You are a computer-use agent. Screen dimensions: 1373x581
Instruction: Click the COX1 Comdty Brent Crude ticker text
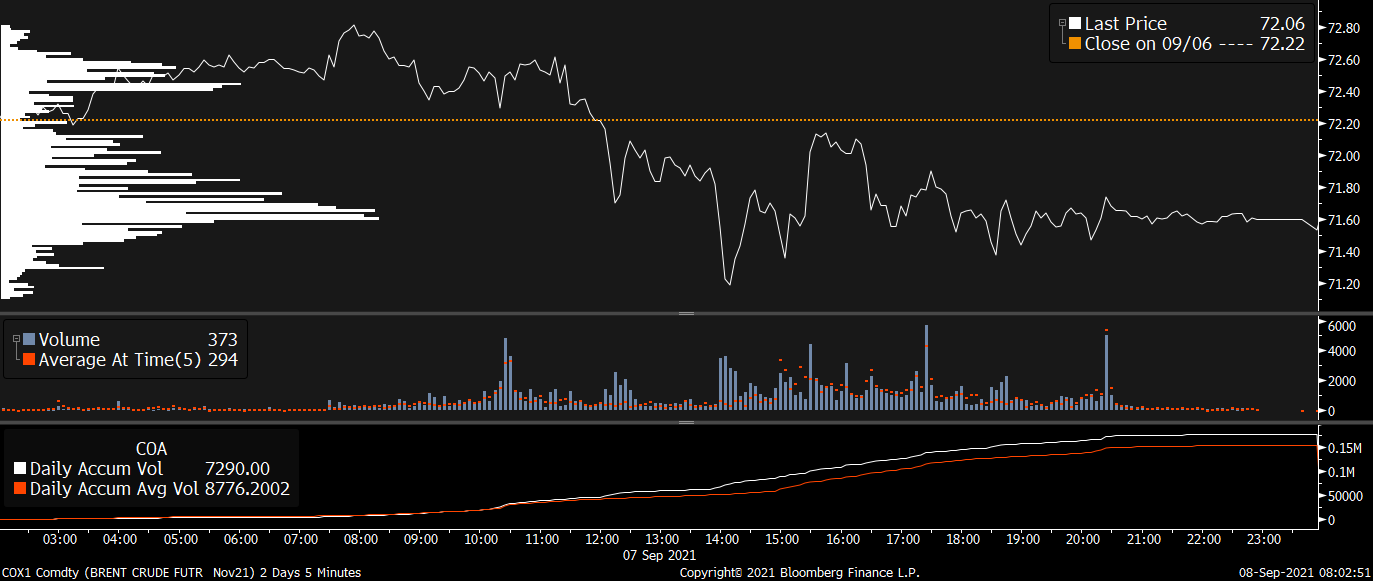click(x=182, y=573)
